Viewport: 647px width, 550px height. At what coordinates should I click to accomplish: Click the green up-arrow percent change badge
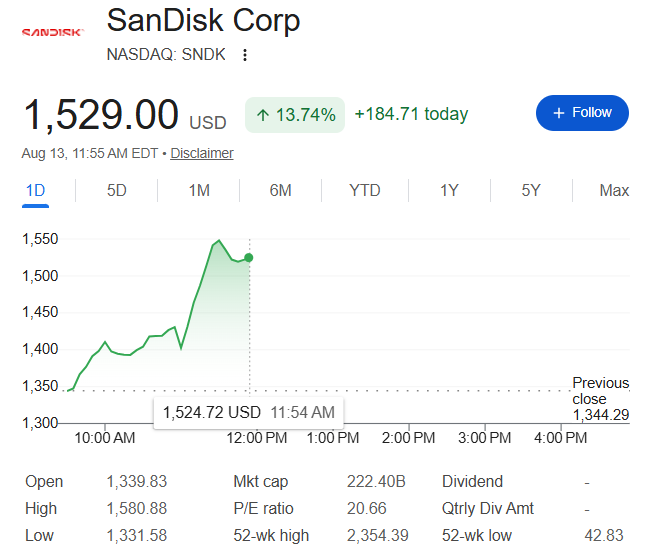click(295, 115)
